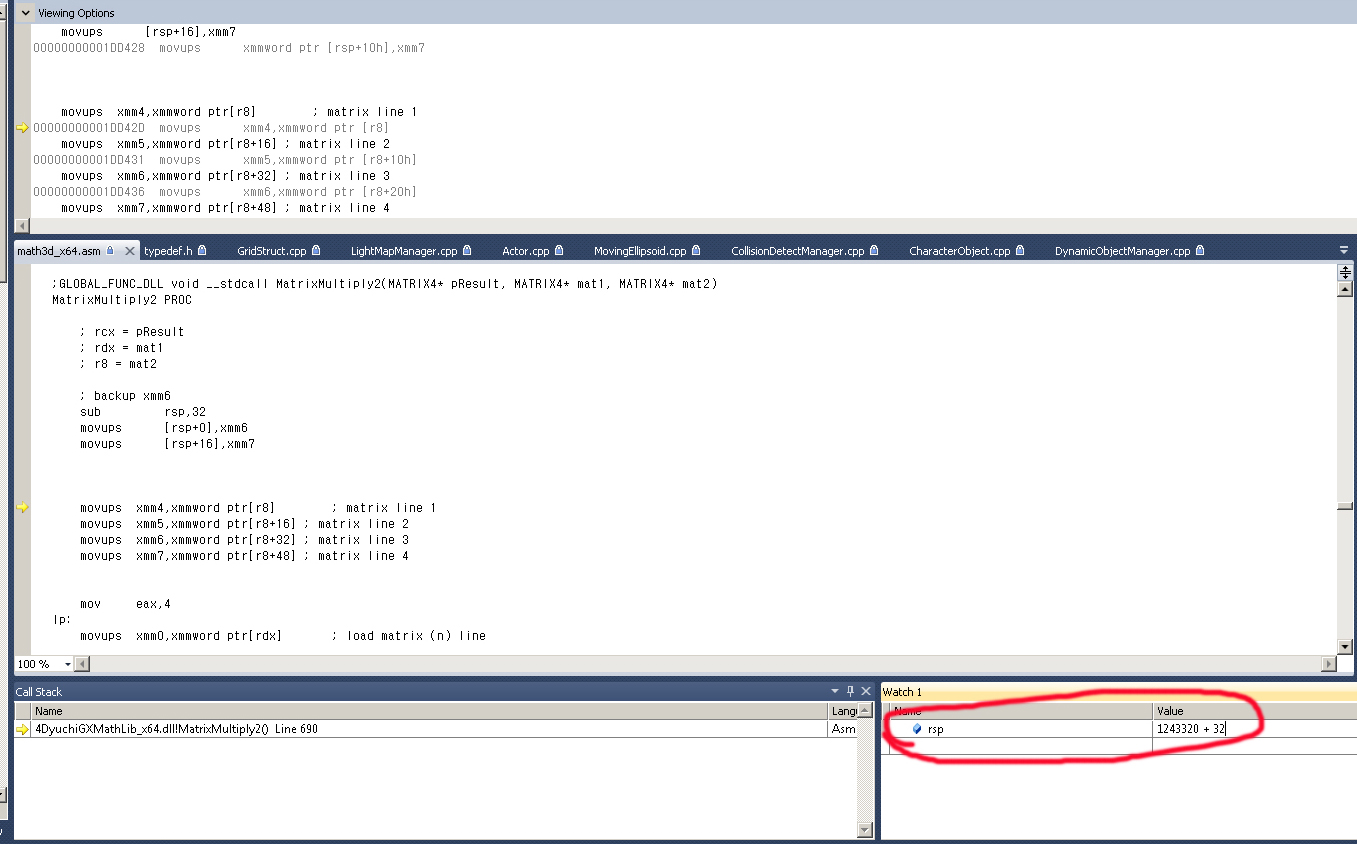This screenshot has width=1357, height=844.
Task: Open Call Stack window position menu arrow
Action: (x=835, y=691)
